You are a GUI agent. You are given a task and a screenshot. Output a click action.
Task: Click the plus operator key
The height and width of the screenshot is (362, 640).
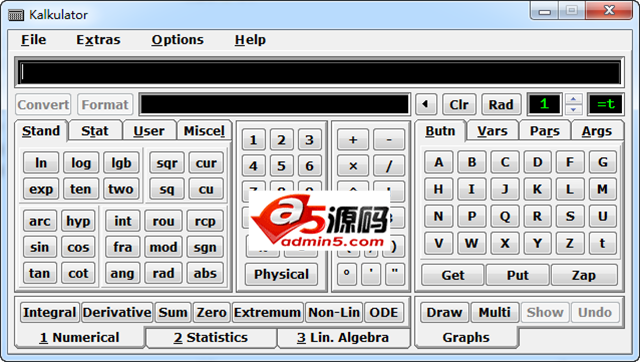point(353,140)
